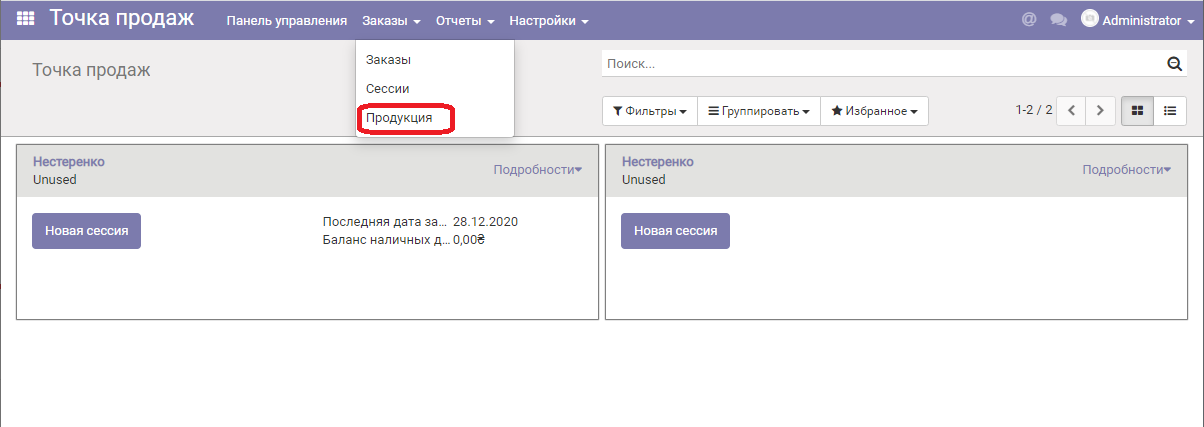Switch to kanban view

(1137, 111)
